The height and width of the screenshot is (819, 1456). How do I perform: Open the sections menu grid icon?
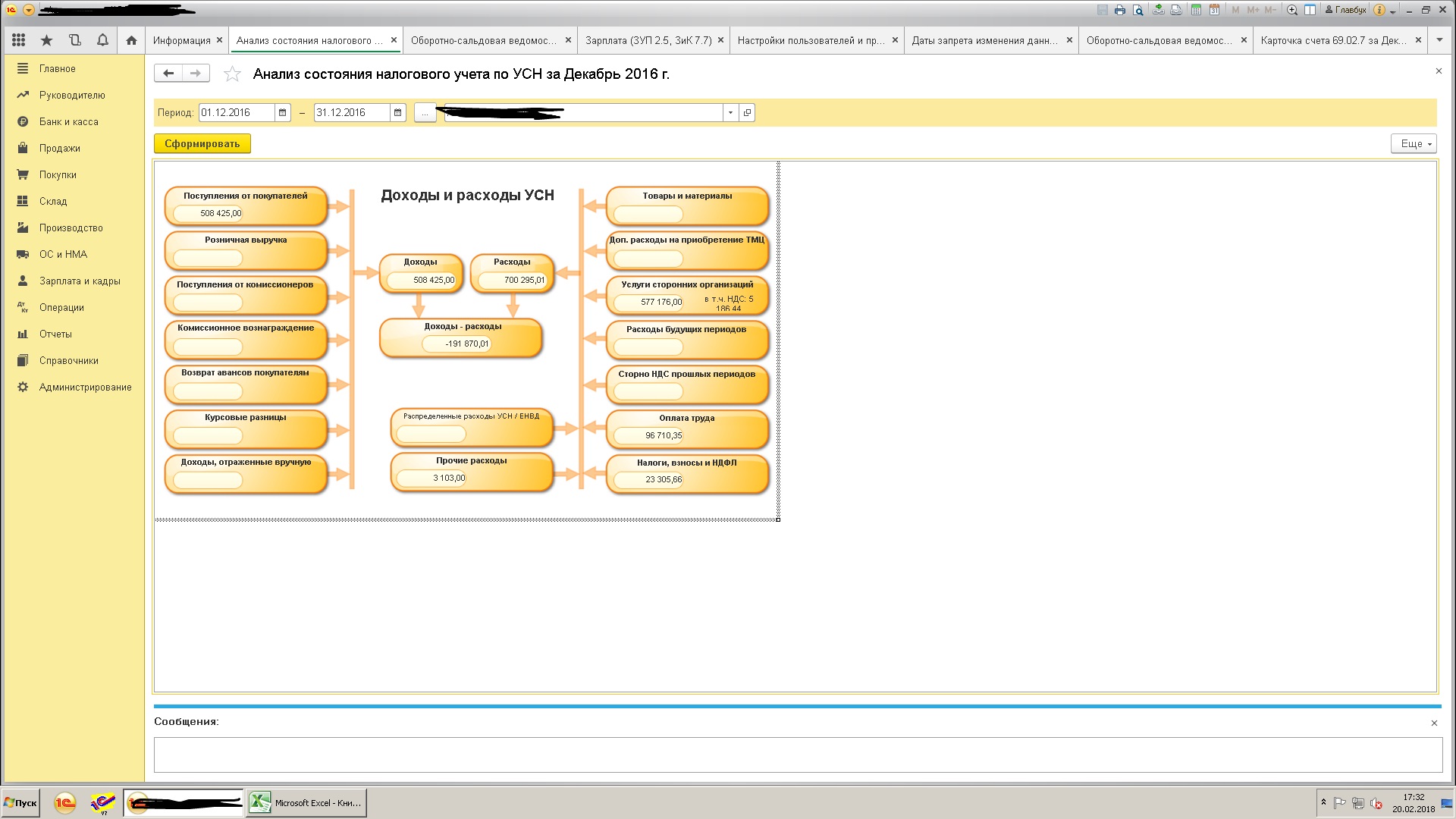point(19,40)
